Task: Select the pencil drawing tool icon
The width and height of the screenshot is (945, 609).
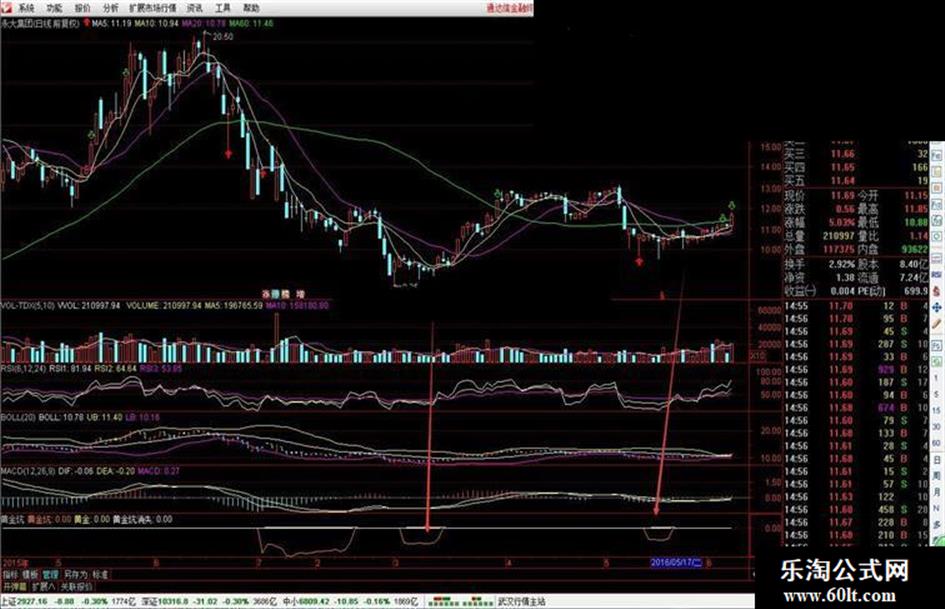Action: 937,323
